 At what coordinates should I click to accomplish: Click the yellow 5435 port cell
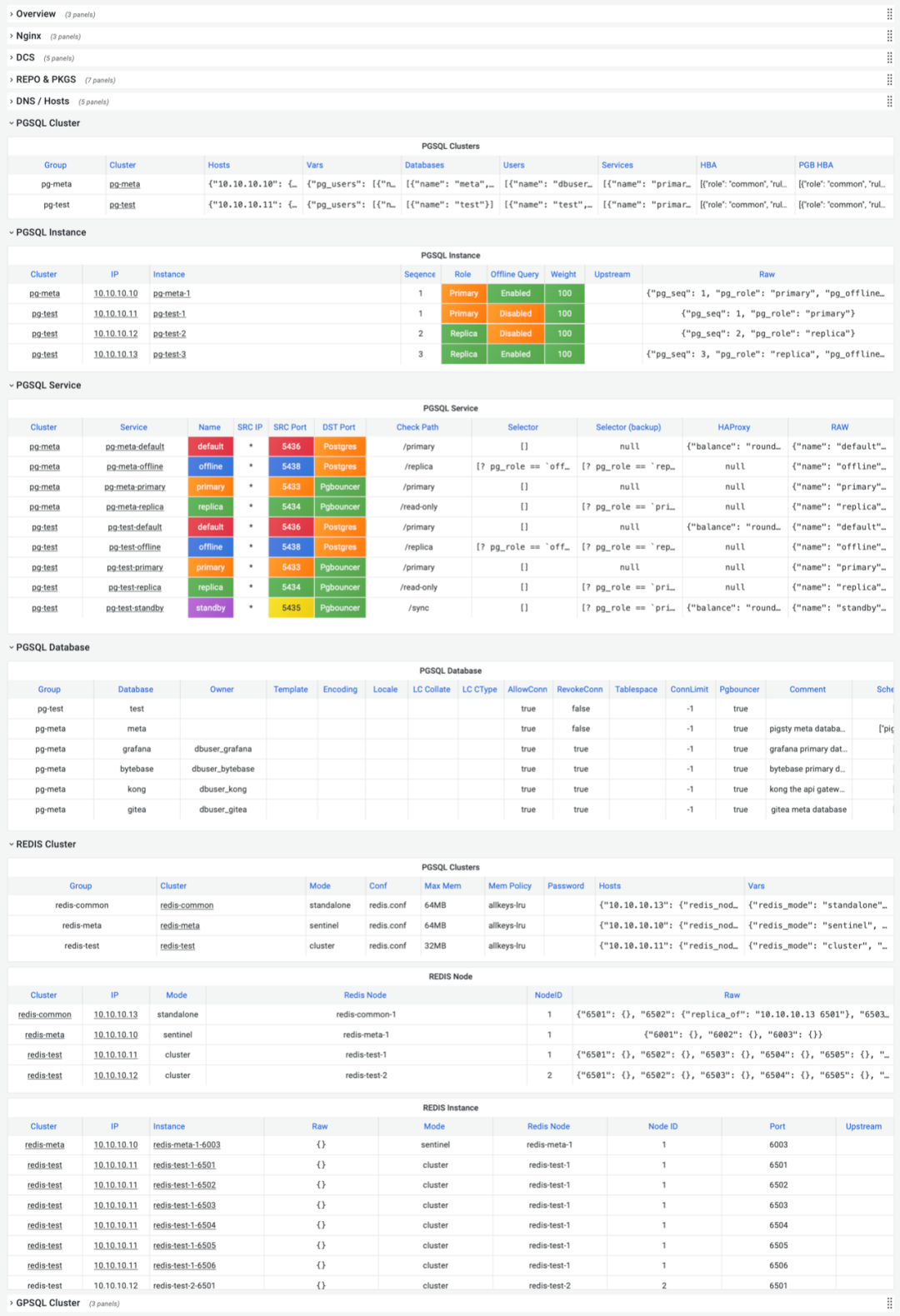pyautogui.click(x=291, y=608)
